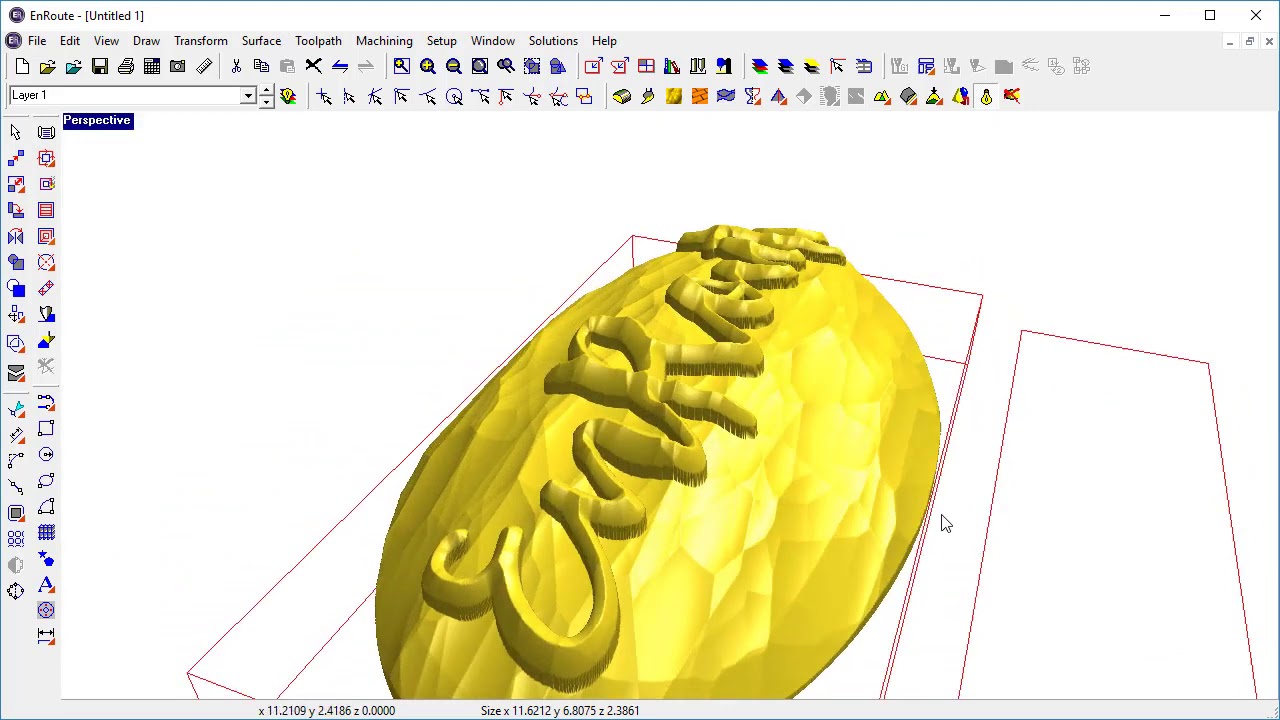
Task: Click the Cut scissors icon
Action: point(236,66)
